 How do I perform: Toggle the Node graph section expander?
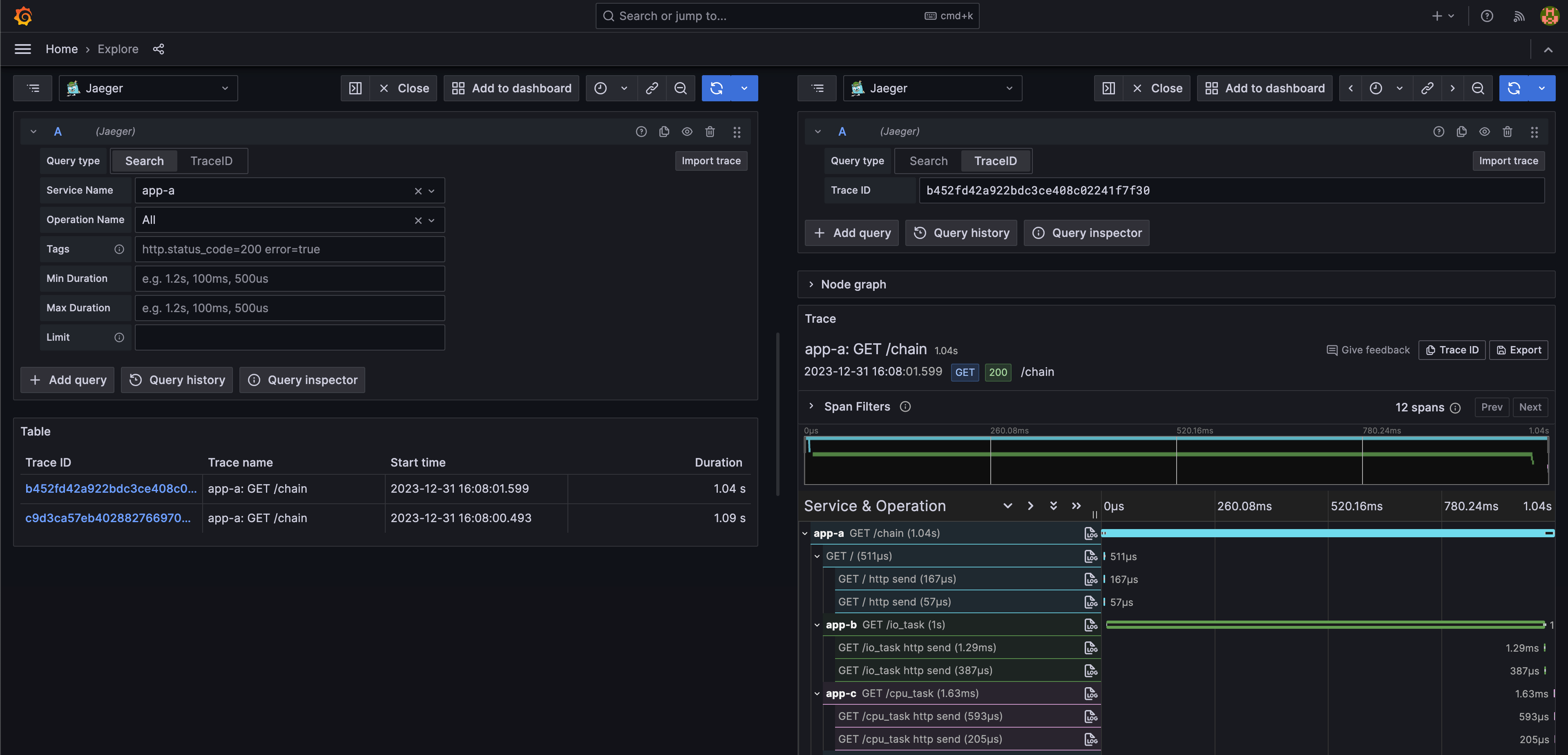(811, 284)
